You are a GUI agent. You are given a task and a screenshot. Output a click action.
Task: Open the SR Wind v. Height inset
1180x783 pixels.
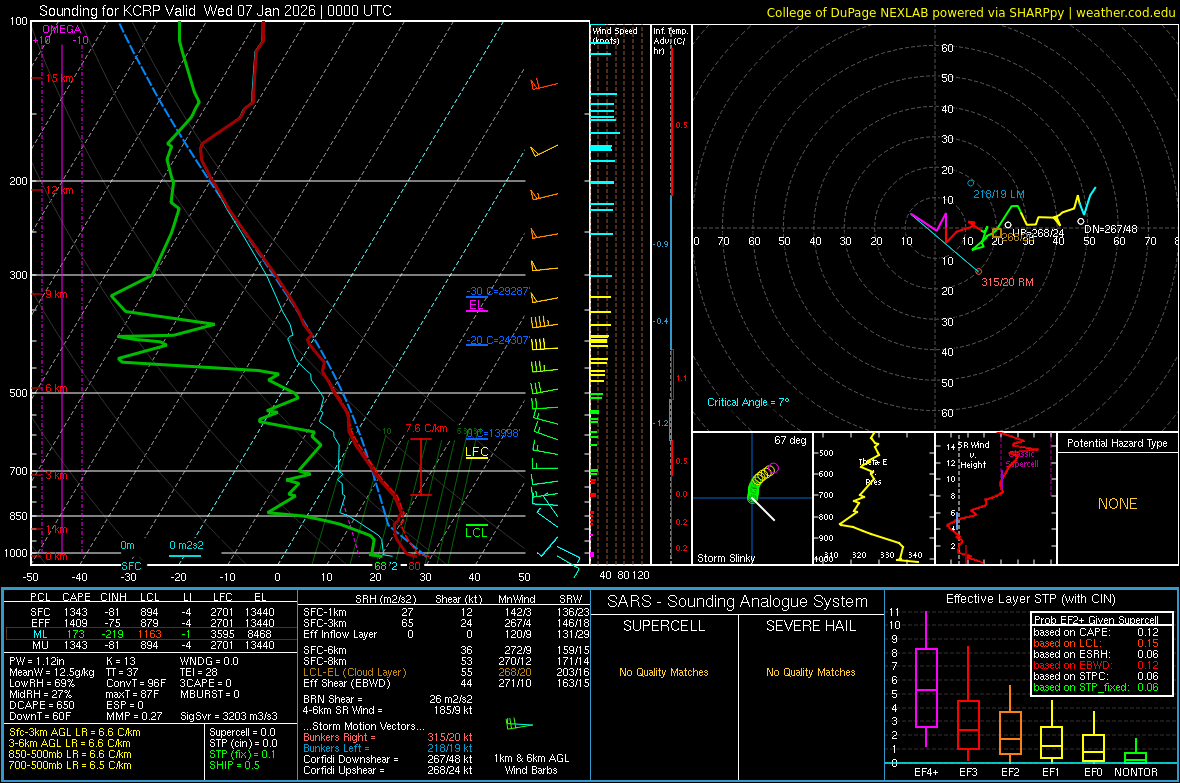click(996, 498)
